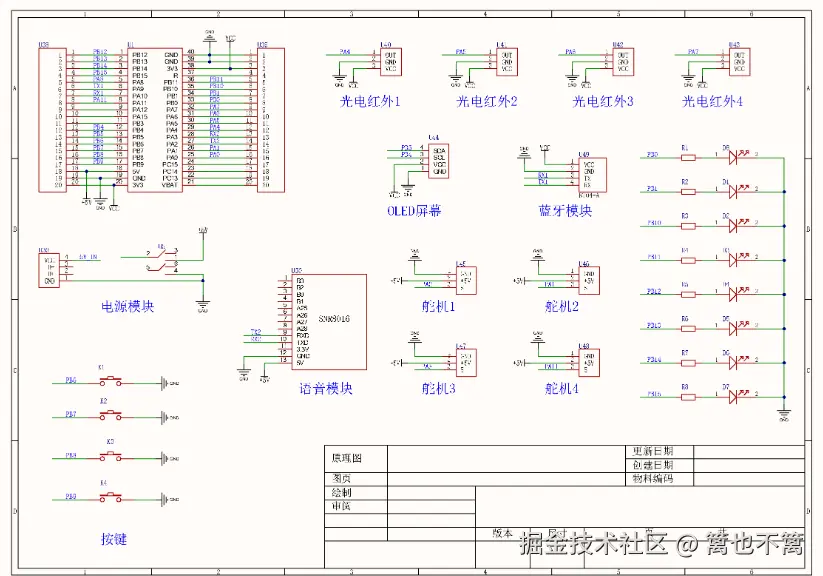The image size is (823, 576).
Task: Select the 舵机1 servo connector component
Action: pyautogui.click(x=466, y=280)
